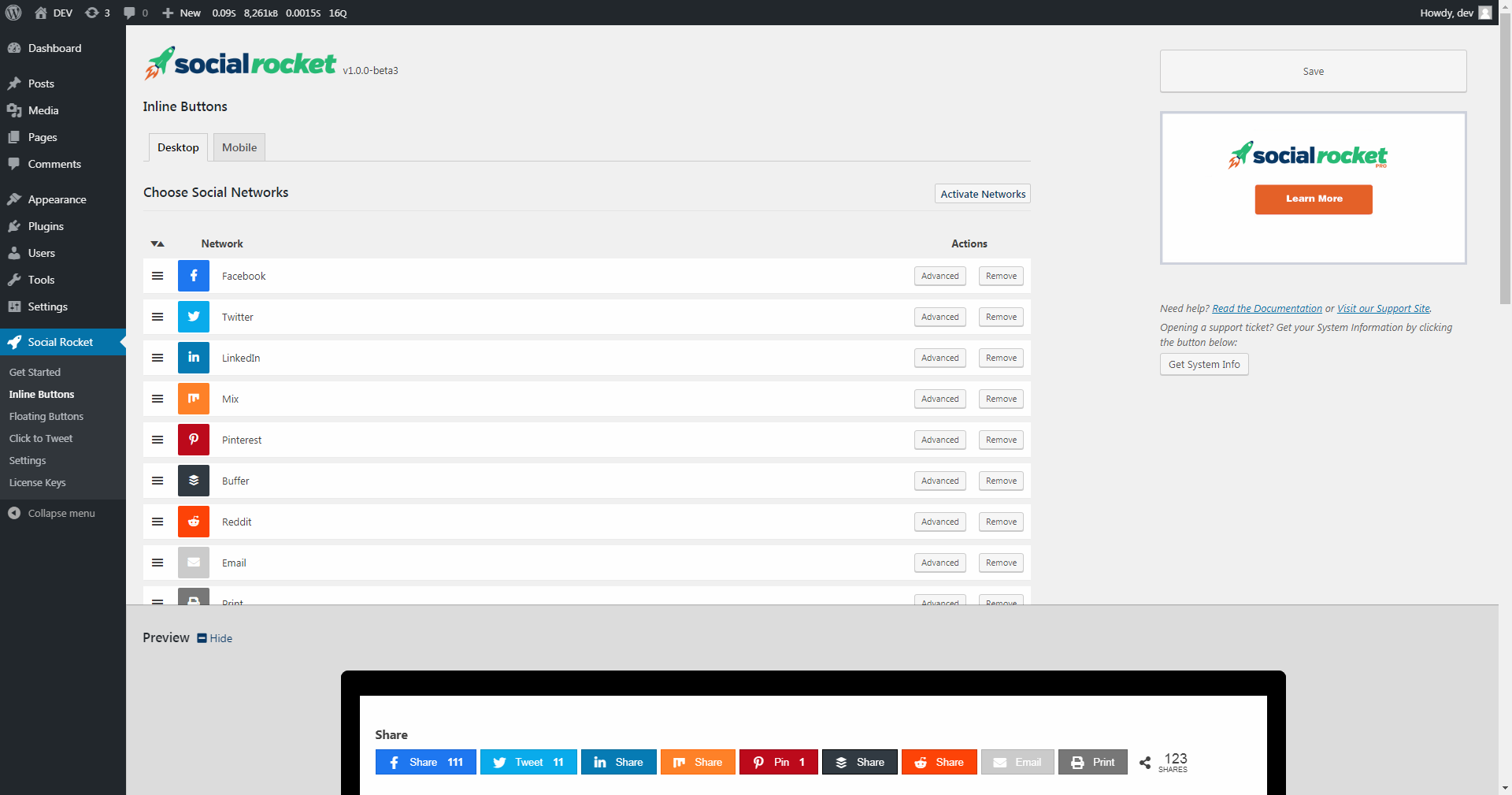Collapse the admin sidebar menu
Viewport: 1512px width, 795px height.
(52, 513)
